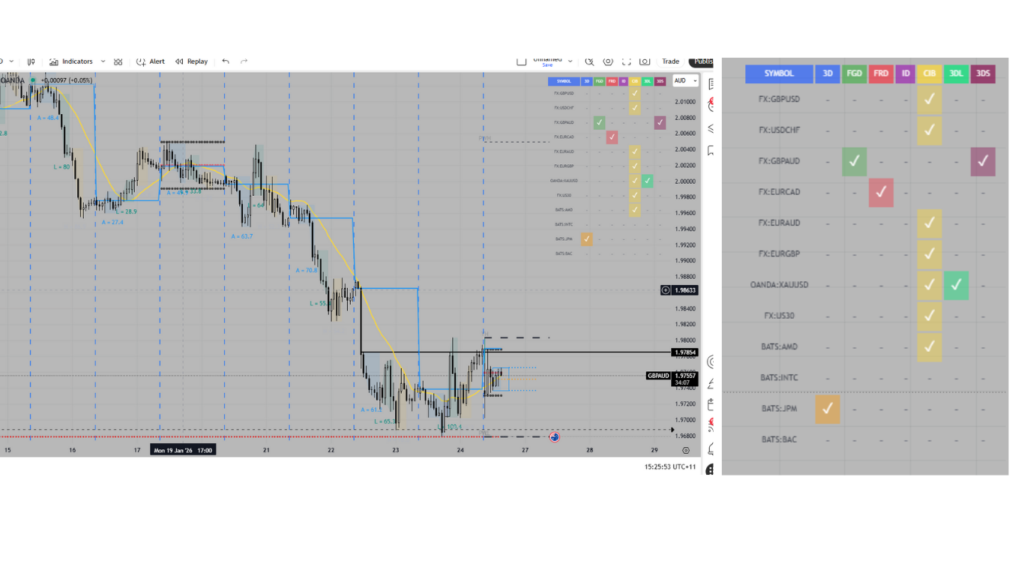Start bar Replay mode
Screen dimensions: 1024x576
click(x=191, y=61)
